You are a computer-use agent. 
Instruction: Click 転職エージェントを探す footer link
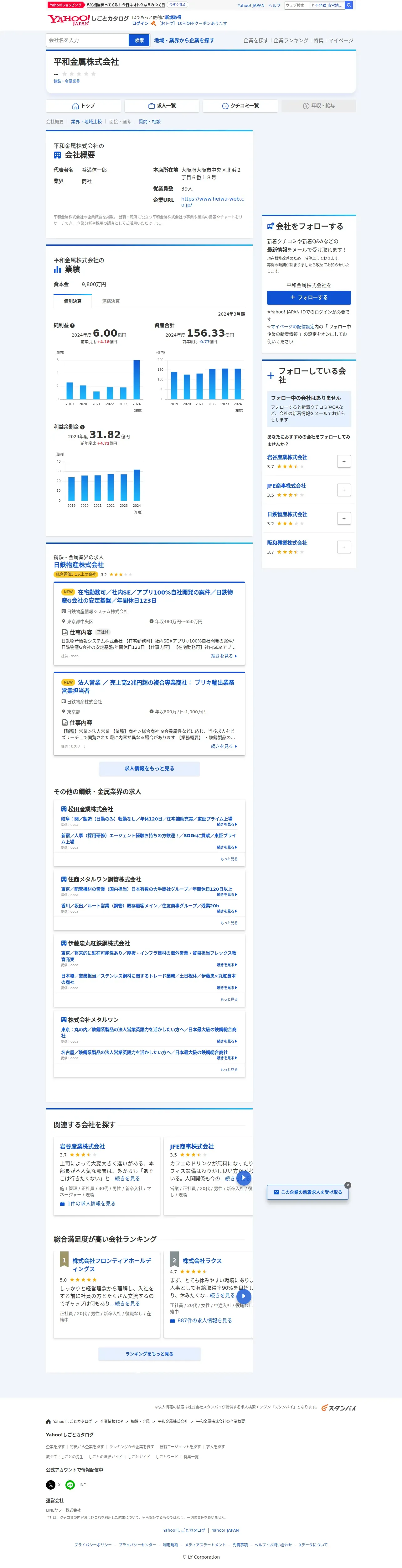179,1447
